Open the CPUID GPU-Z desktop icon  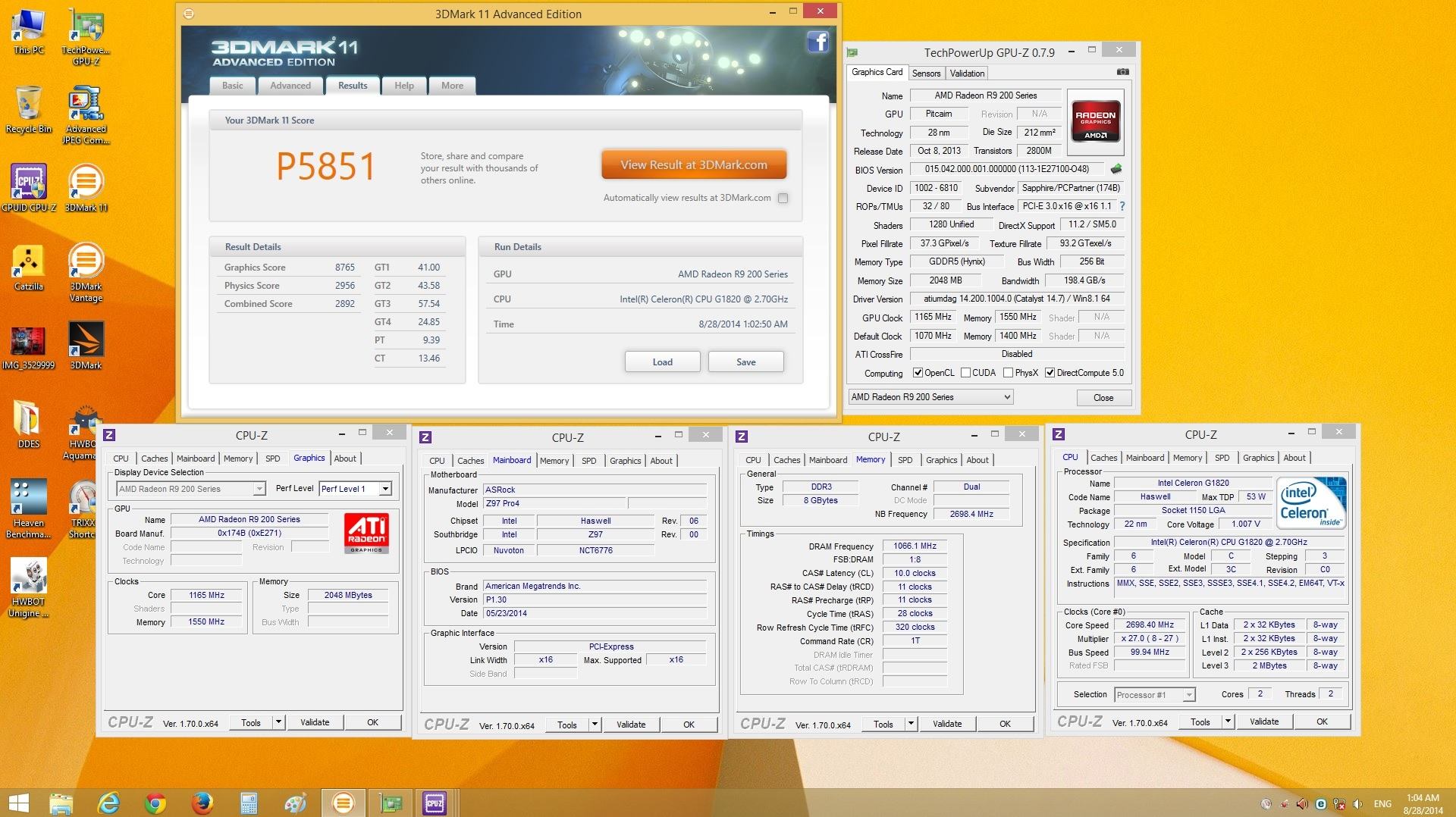(29, 188)
